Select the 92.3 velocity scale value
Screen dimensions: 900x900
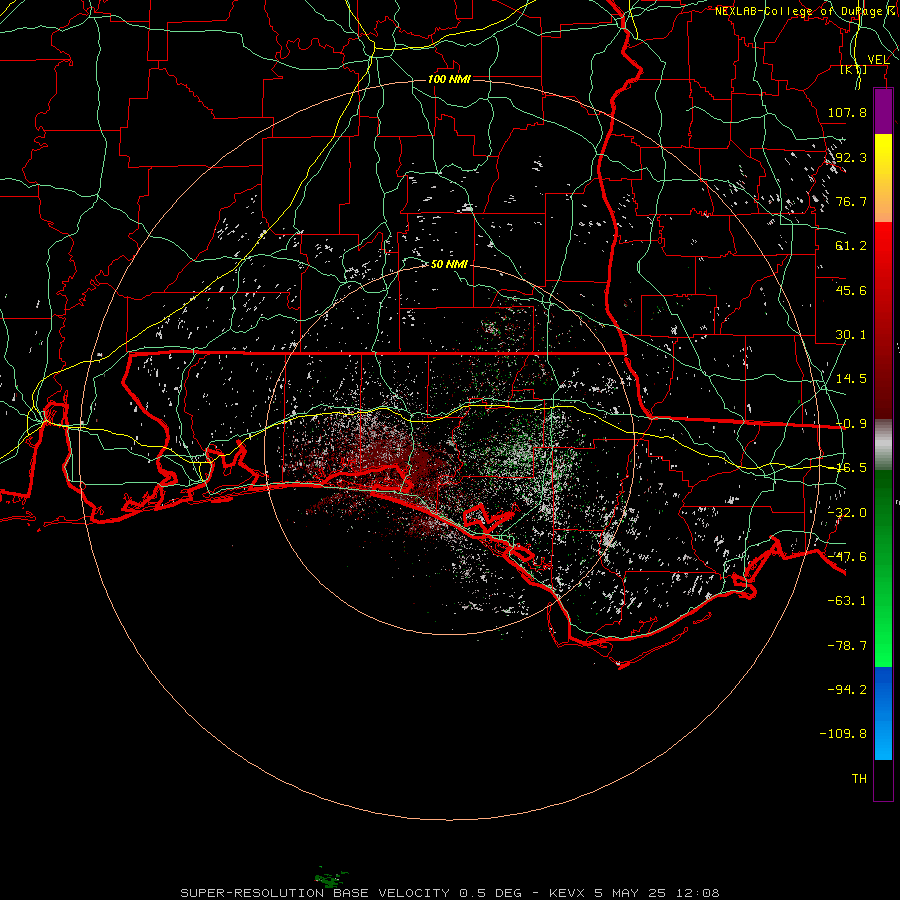click(850, 157)
